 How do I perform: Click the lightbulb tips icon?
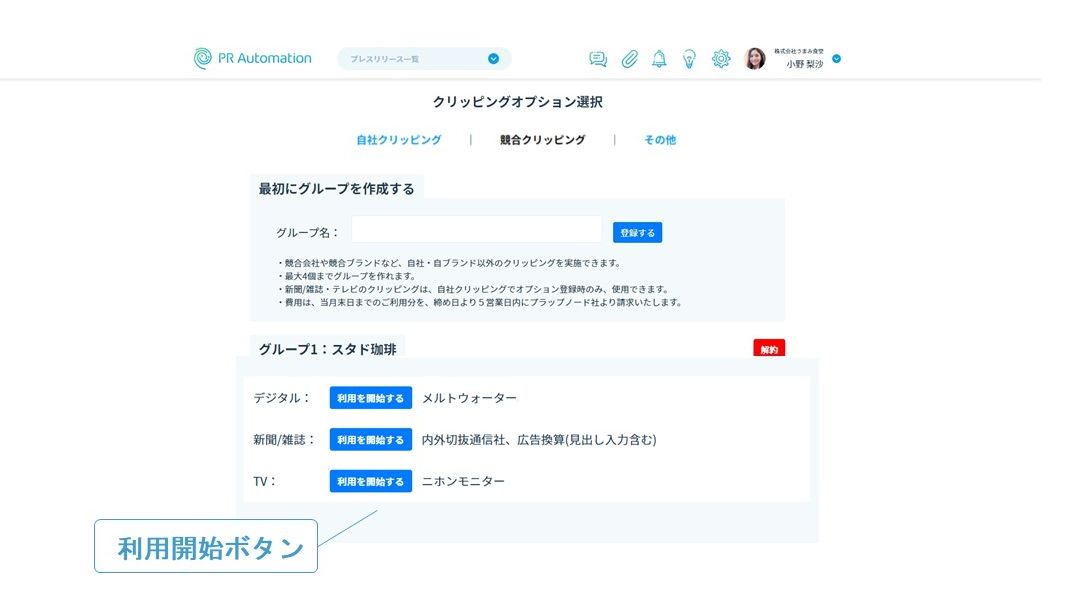(x=689, y=59)
